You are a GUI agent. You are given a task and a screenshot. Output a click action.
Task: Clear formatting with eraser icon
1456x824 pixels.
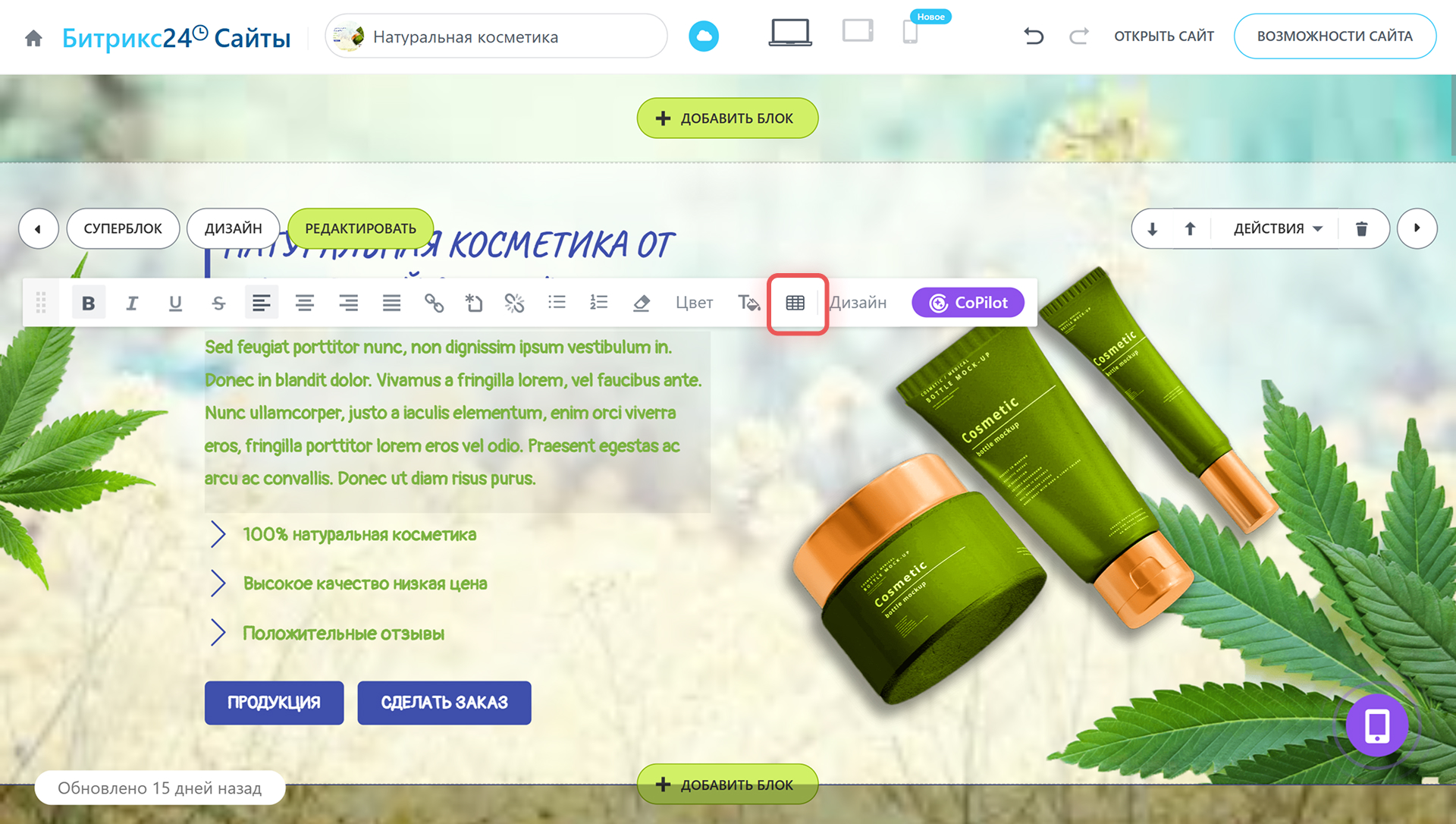[x=642, y=303]
